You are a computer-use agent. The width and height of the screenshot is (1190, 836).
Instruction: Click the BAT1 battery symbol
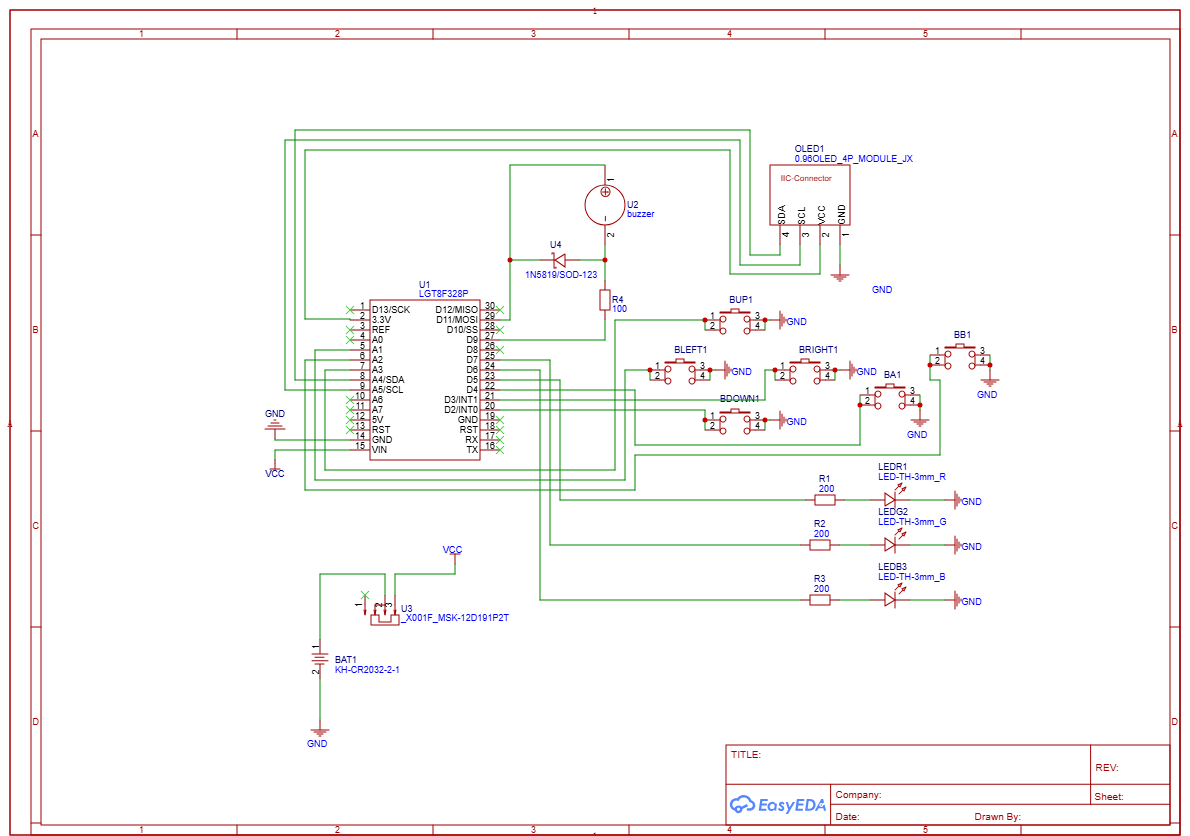(320, 658)
